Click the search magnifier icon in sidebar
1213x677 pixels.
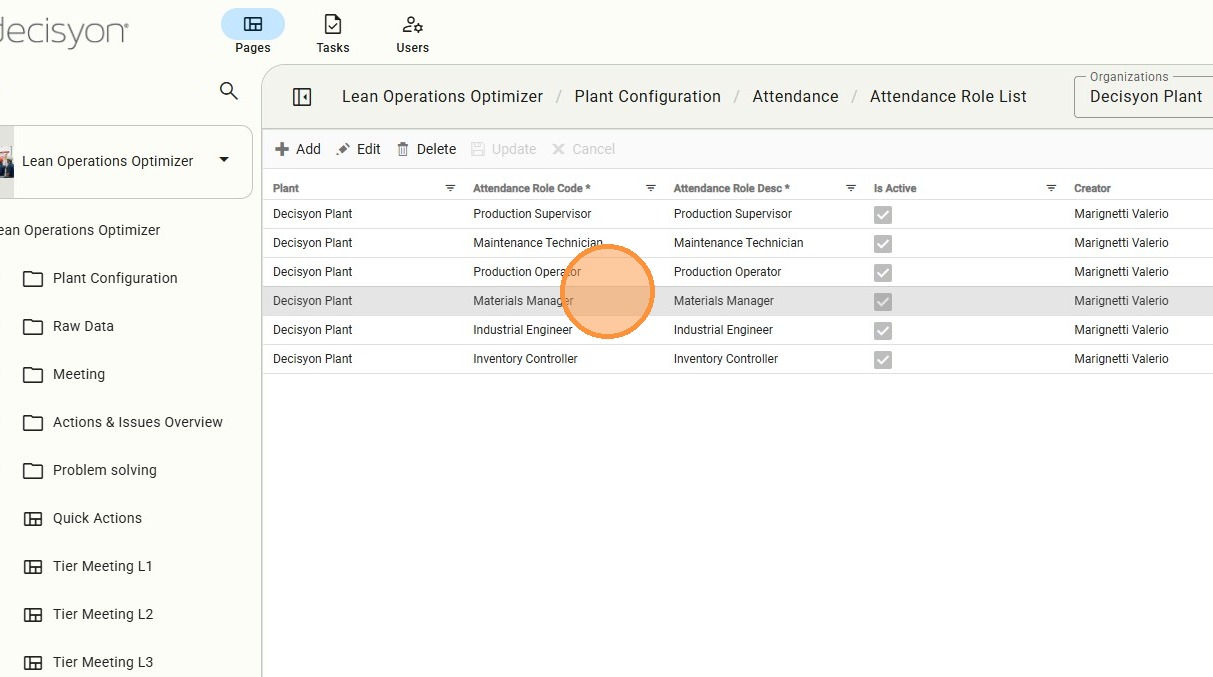[x=229, y=91]
